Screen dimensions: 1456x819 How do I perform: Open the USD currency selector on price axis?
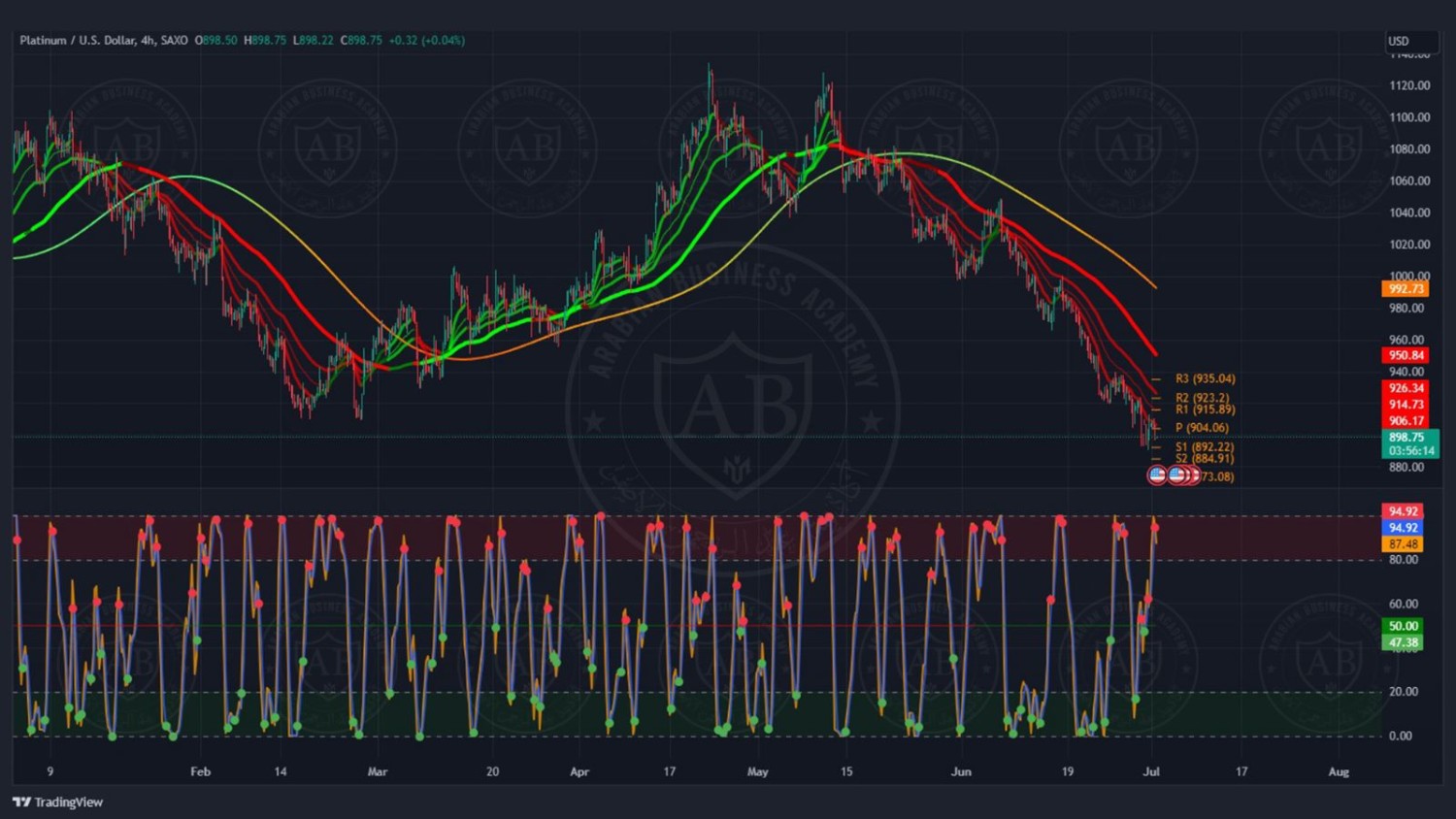pos(1409,41)
